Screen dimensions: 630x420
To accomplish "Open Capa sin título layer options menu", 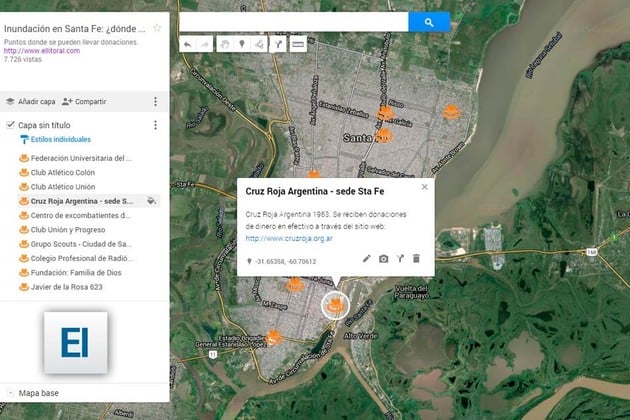I will point(155,125).
